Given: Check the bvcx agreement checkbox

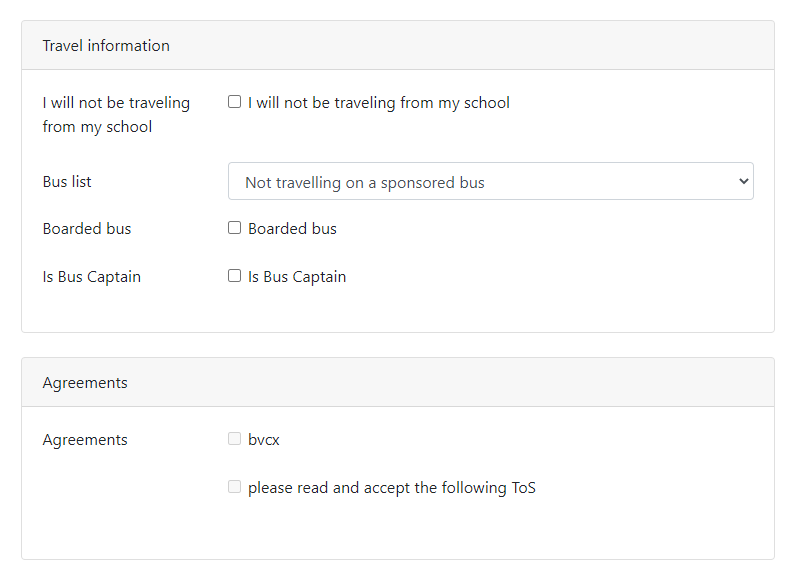Looking at the screenshot, I should coord(234,439).
